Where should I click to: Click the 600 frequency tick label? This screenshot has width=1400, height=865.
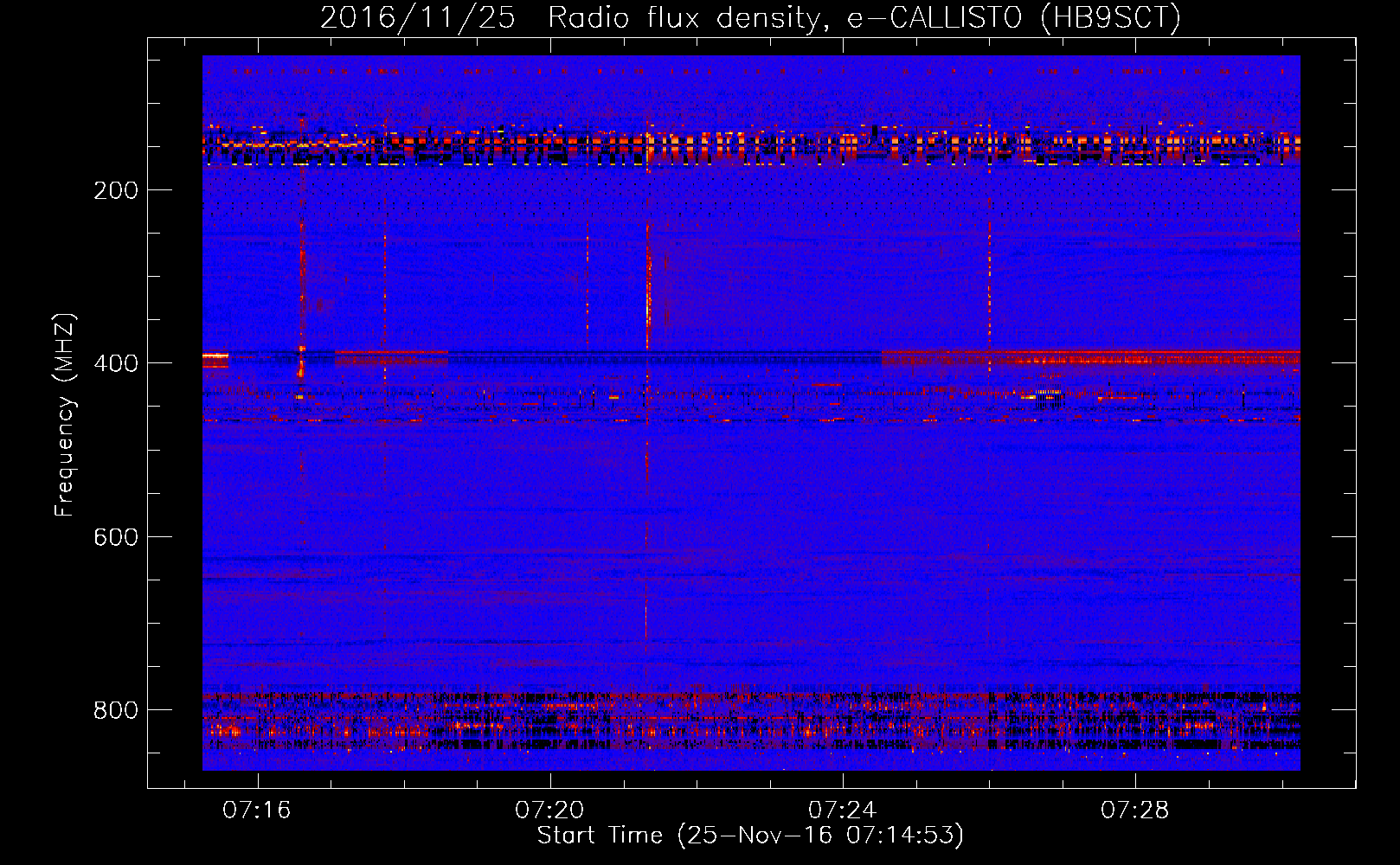116,537
